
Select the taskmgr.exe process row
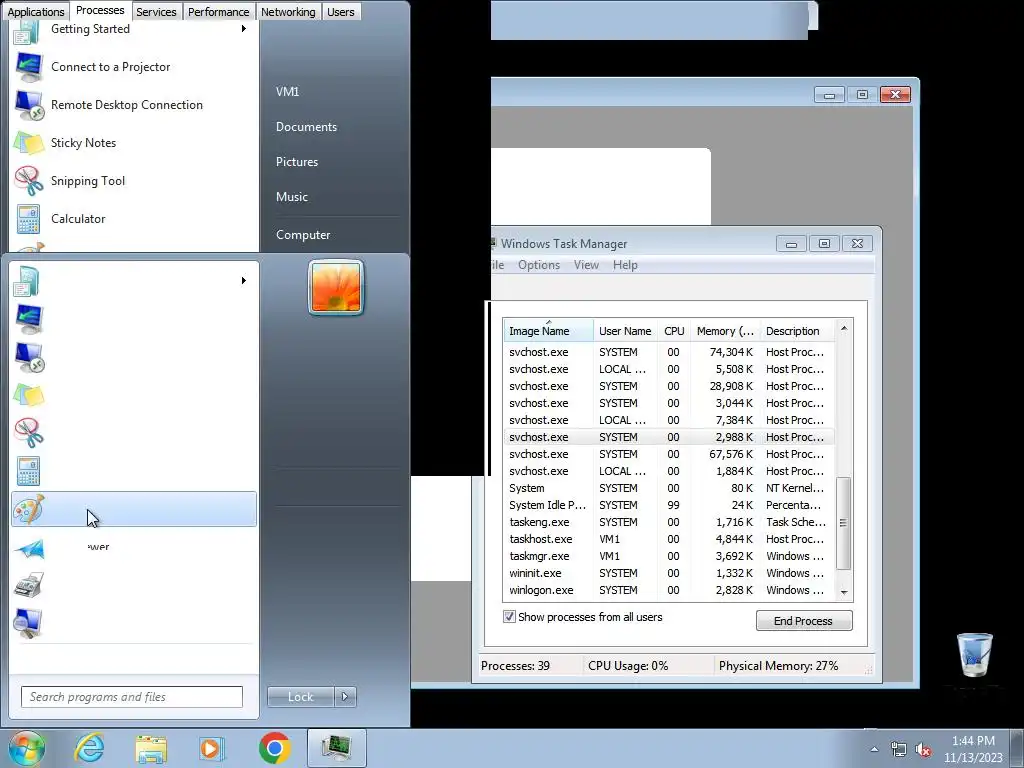[x=669, y=556]
